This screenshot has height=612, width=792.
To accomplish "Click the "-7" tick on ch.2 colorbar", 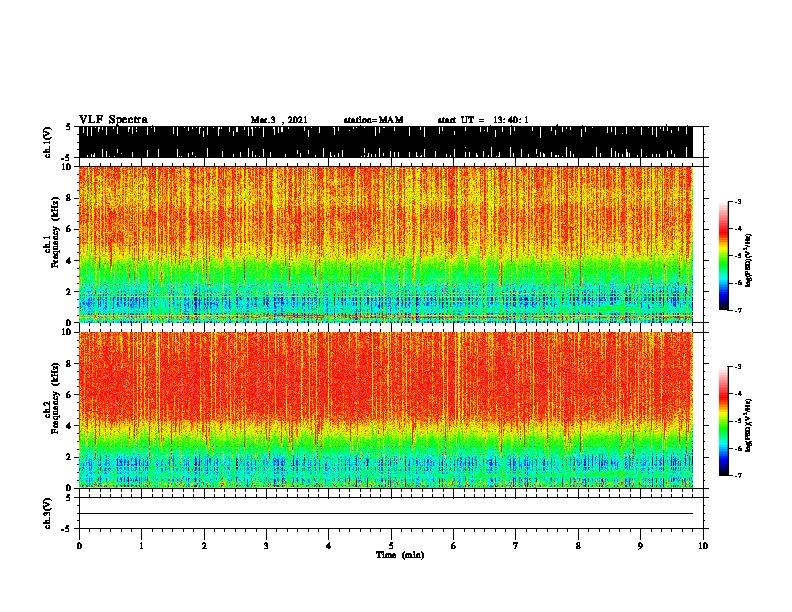I will click(738, 476).
